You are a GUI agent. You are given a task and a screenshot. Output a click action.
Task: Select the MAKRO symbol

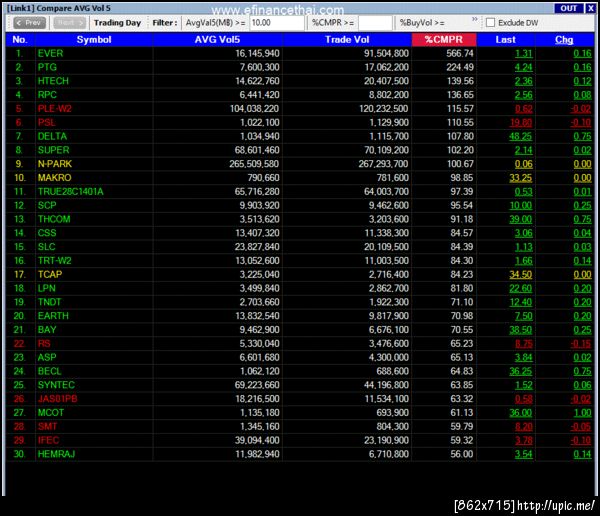click(x=54, y=178)
